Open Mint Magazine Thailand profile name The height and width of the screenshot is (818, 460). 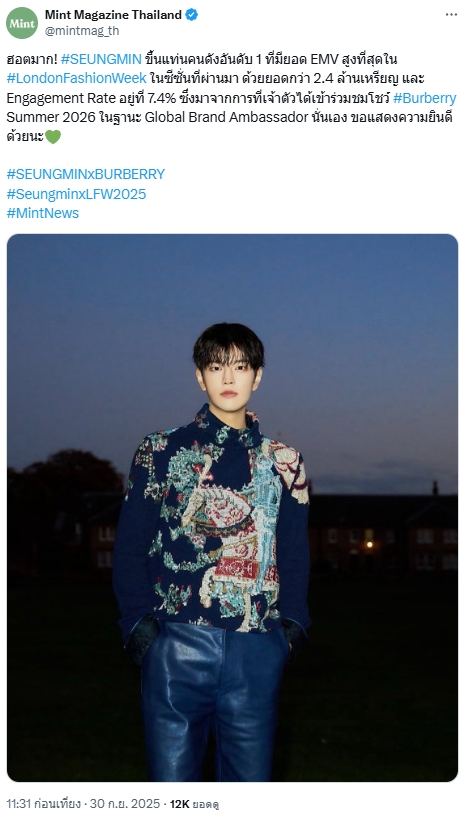pos(113,15)
